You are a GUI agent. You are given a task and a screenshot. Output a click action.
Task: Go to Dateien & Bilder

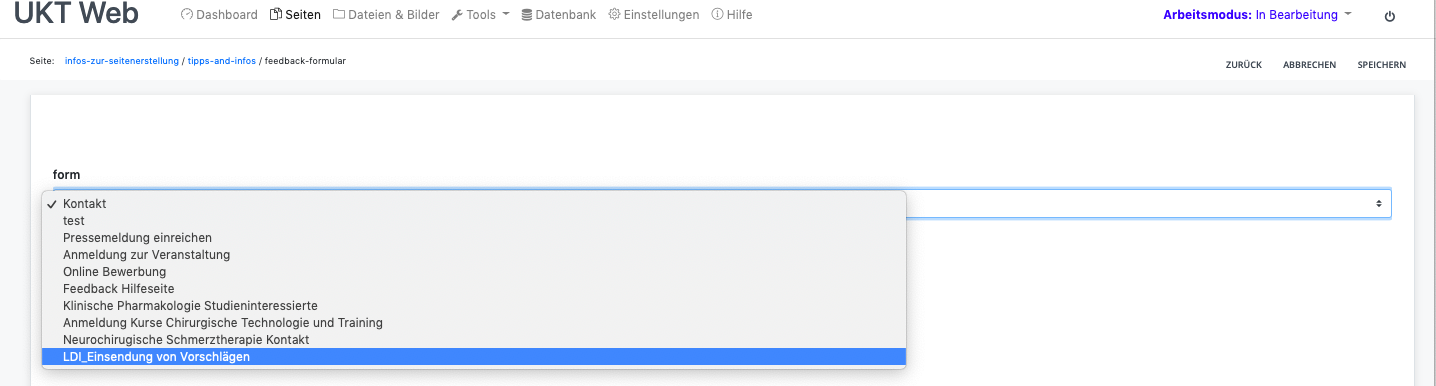386,15
